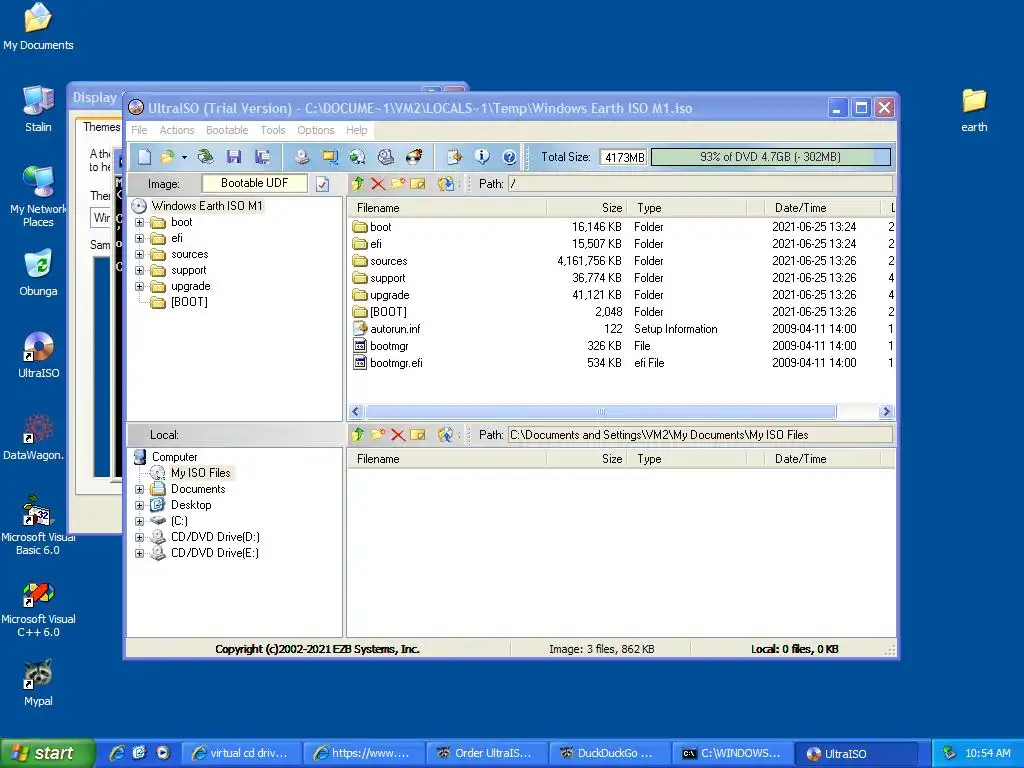This screenshot has height=768, width=1024.
Task: Go up one level in the image pane
Action: [x=358, y=184]
